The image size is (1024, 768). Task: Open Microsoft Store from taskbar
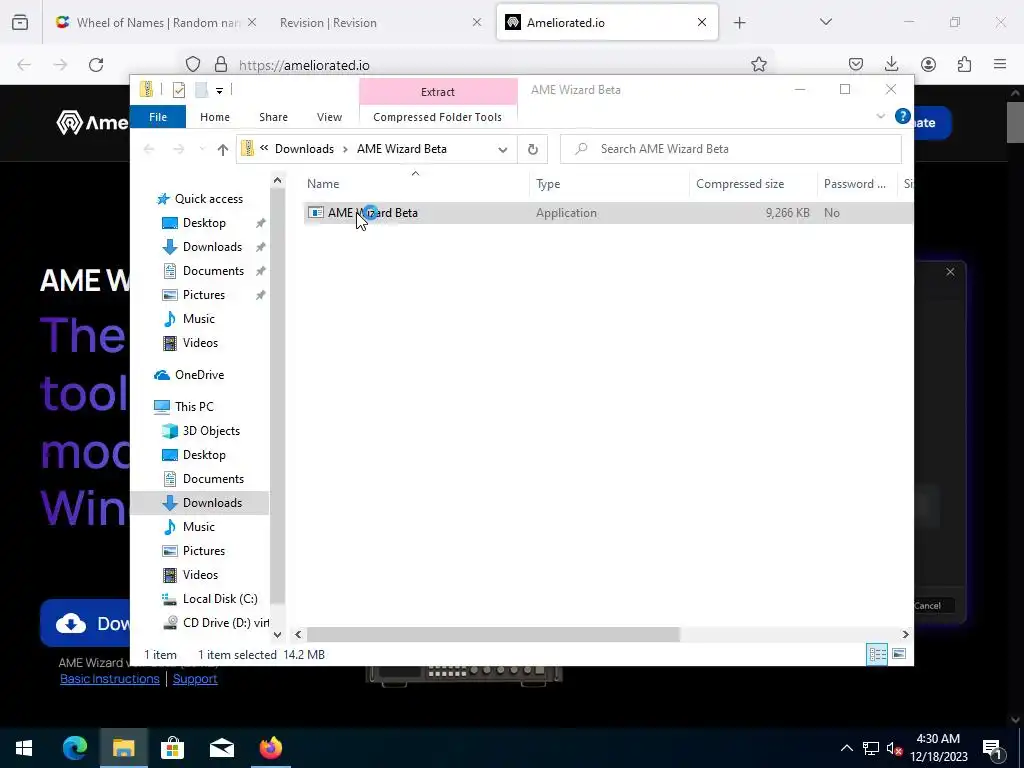tap(172, 748)
